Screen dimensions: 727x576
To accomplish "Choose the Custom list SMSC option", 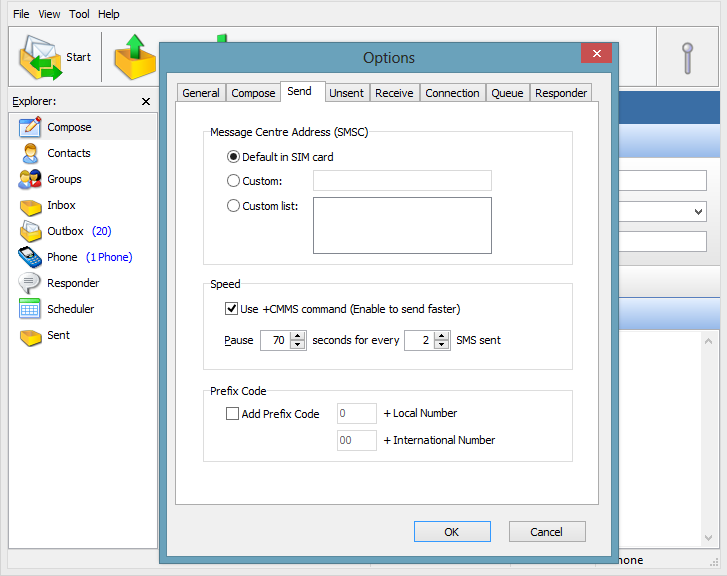I will (x=234, y=206).
